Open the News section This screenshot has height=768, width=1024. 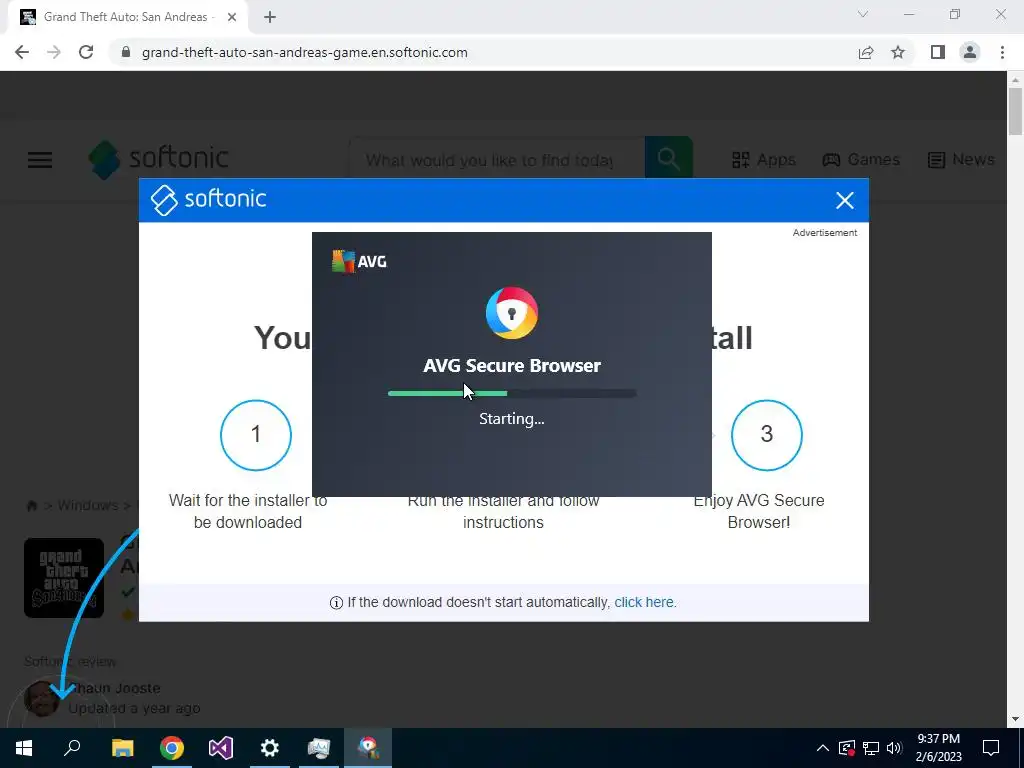[961, 160]
